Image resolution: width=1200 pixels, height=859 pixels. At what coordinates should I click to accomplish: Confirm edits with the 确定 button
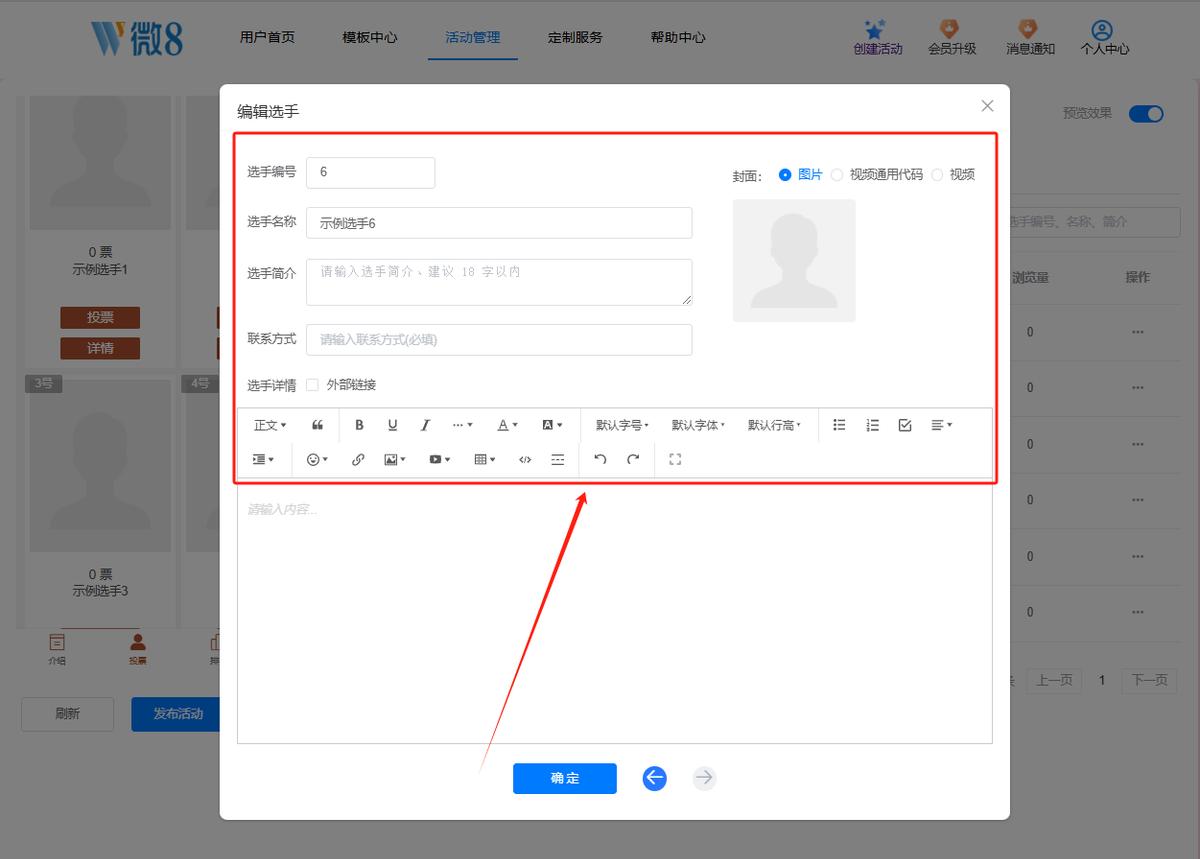(x=565, y=778)
